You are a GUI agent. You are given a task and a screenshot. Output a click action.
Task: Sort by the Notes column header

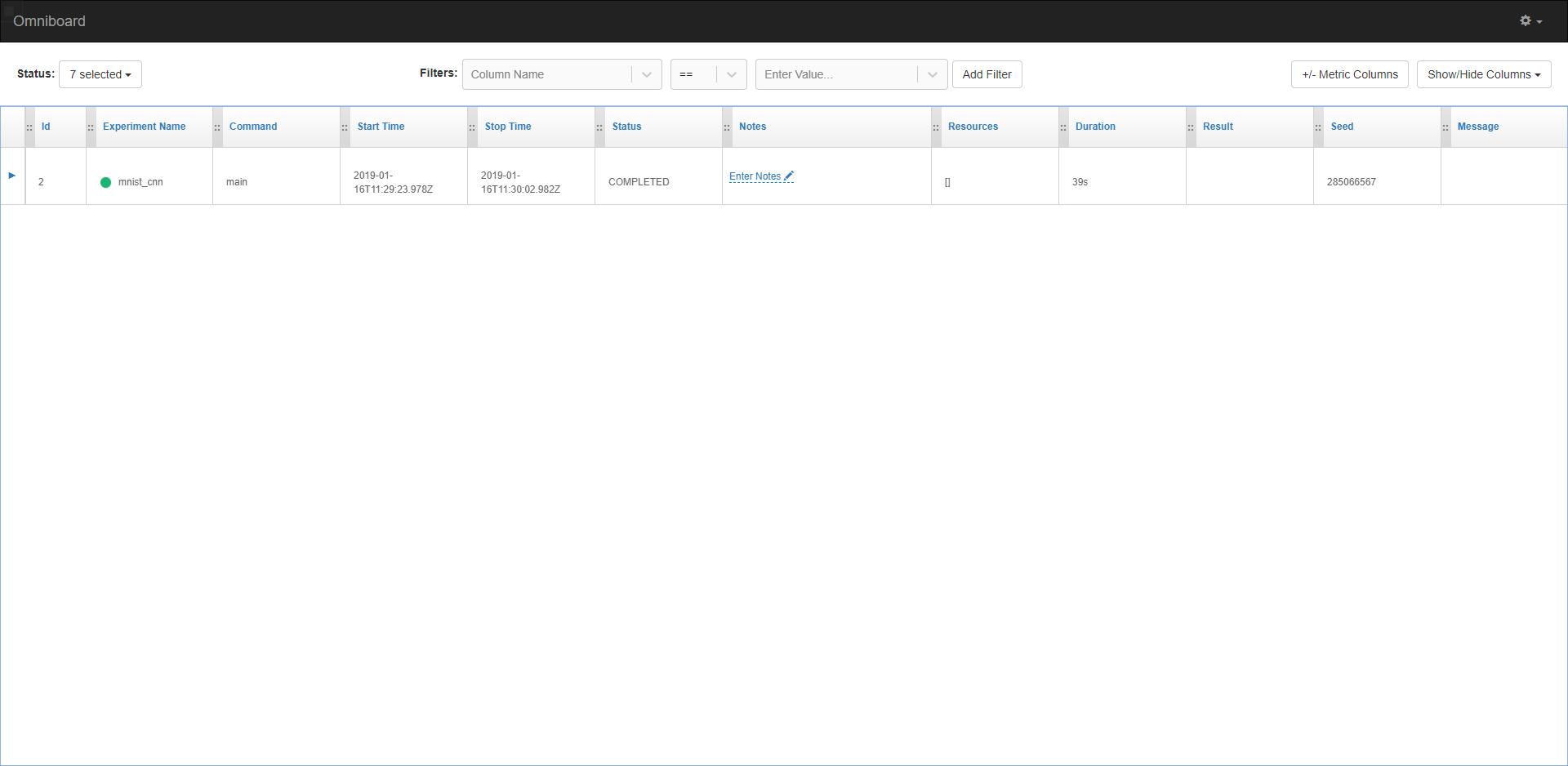coord(752,127)
